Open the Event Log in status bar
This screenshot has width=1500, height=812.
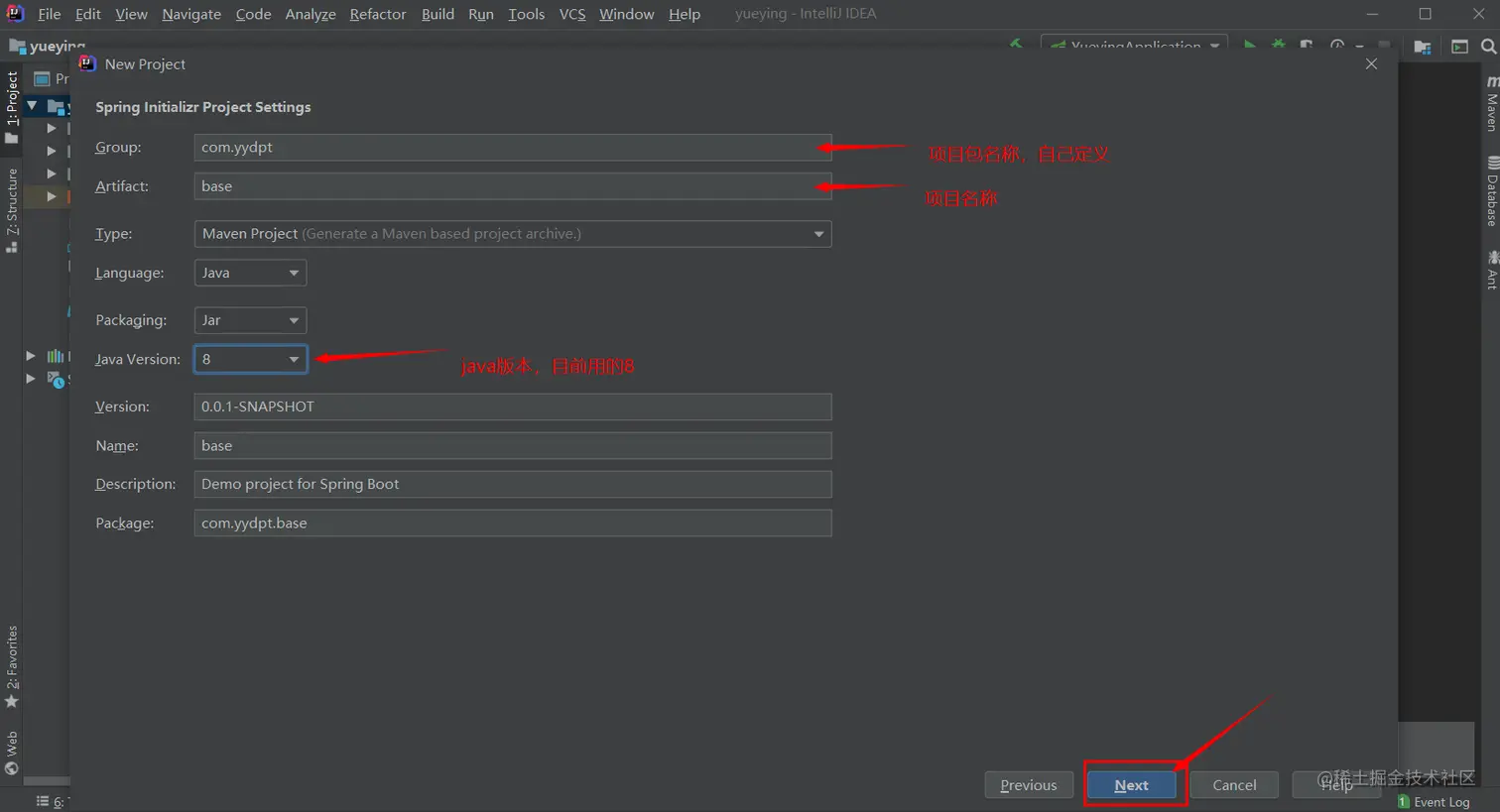pyautogui.click(x=1434, y=802)
